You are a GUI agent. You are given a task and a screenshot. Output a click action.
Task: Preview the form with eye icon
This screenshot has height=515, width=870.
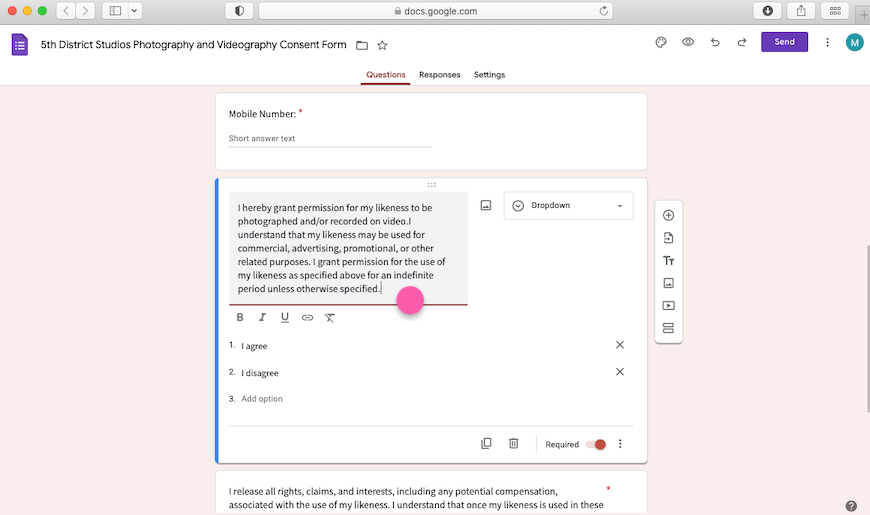(x=688, y=42)
